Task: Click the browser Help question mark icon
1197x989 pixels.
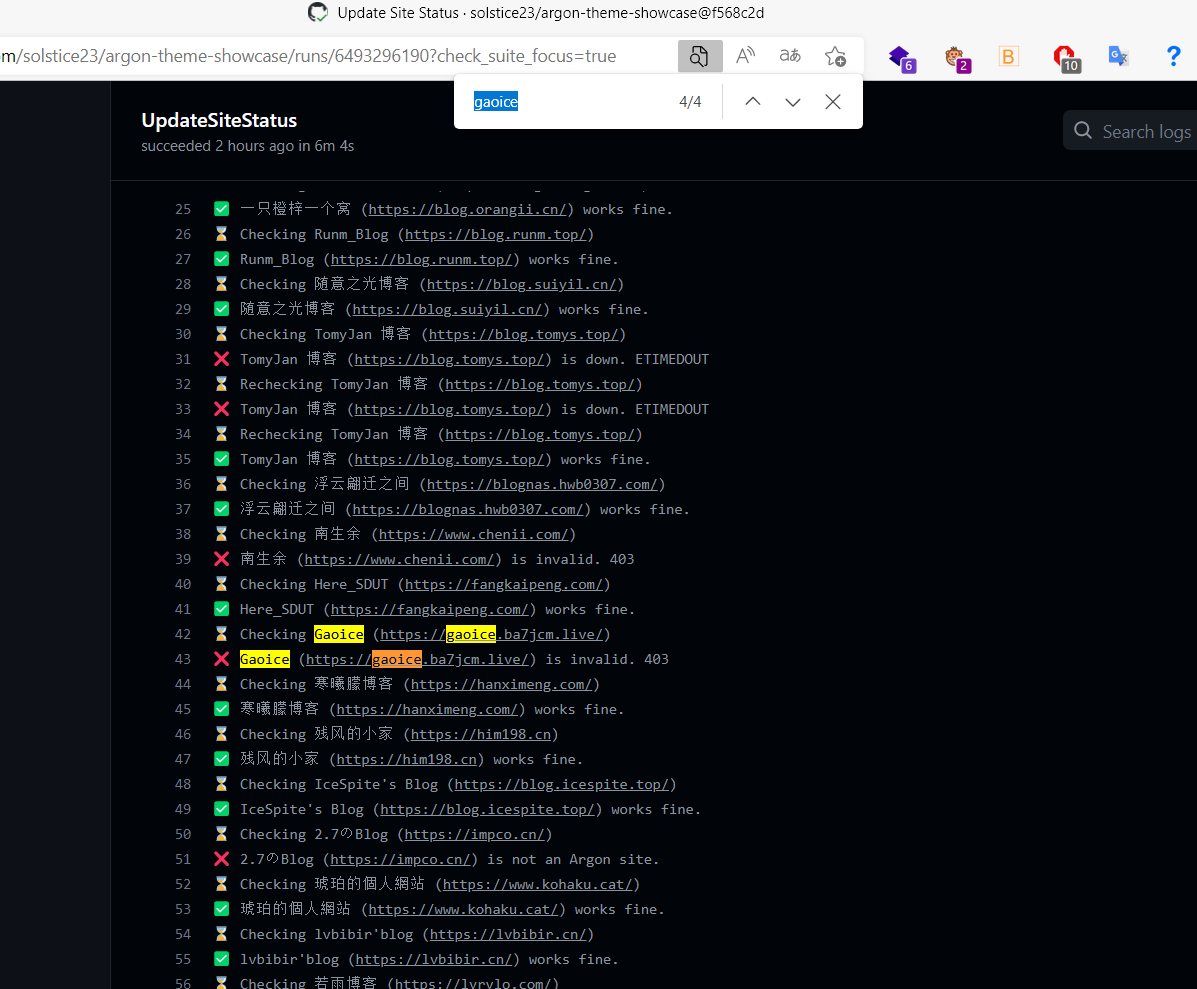Action: tap(1173, 56)
